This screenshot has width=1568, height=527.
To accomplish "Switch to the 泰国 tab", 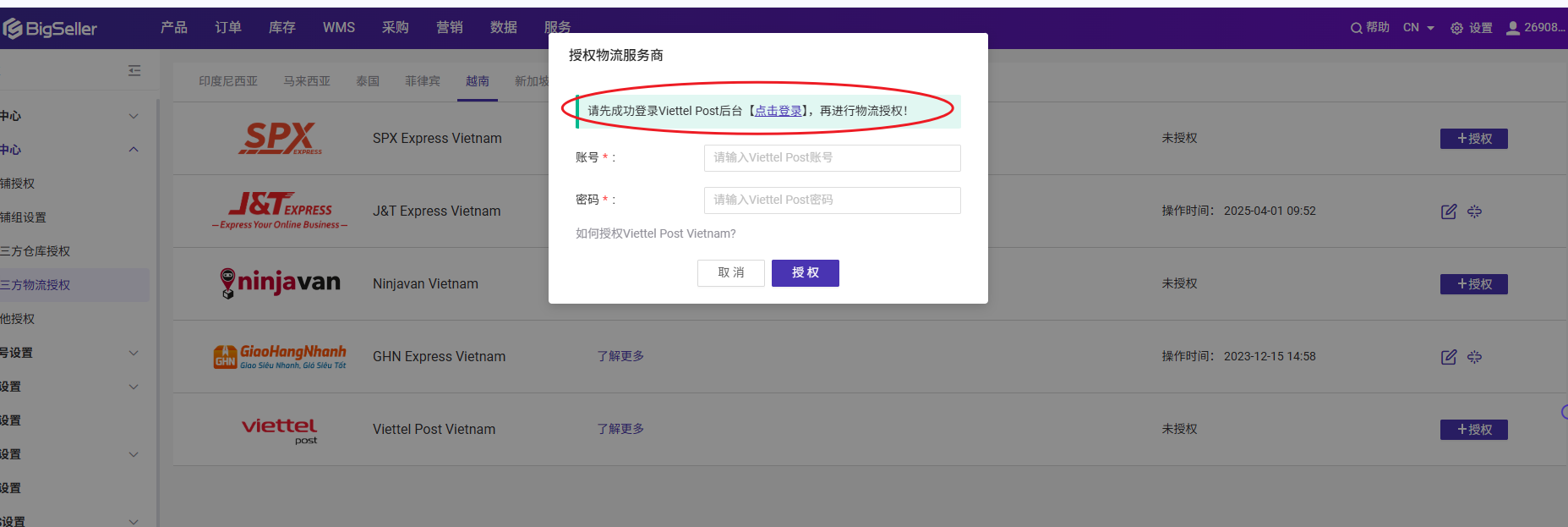I will point(368,81).
